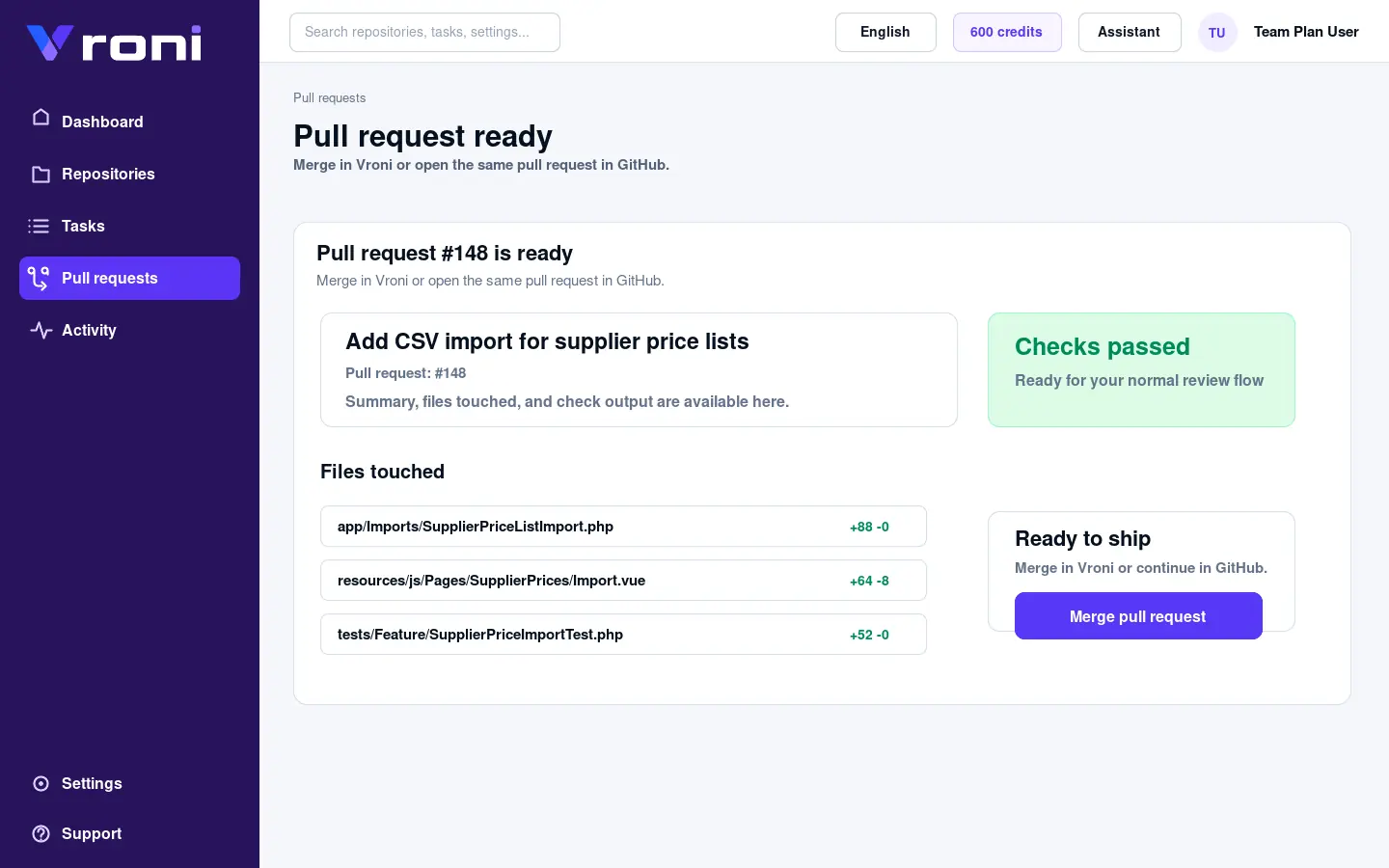Focus the search repositories input field

424,32
